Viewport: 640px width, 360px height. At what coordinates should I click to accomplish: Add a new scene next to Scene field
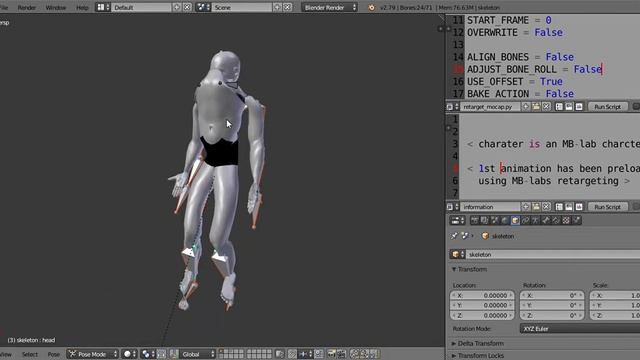pos(277,7)
